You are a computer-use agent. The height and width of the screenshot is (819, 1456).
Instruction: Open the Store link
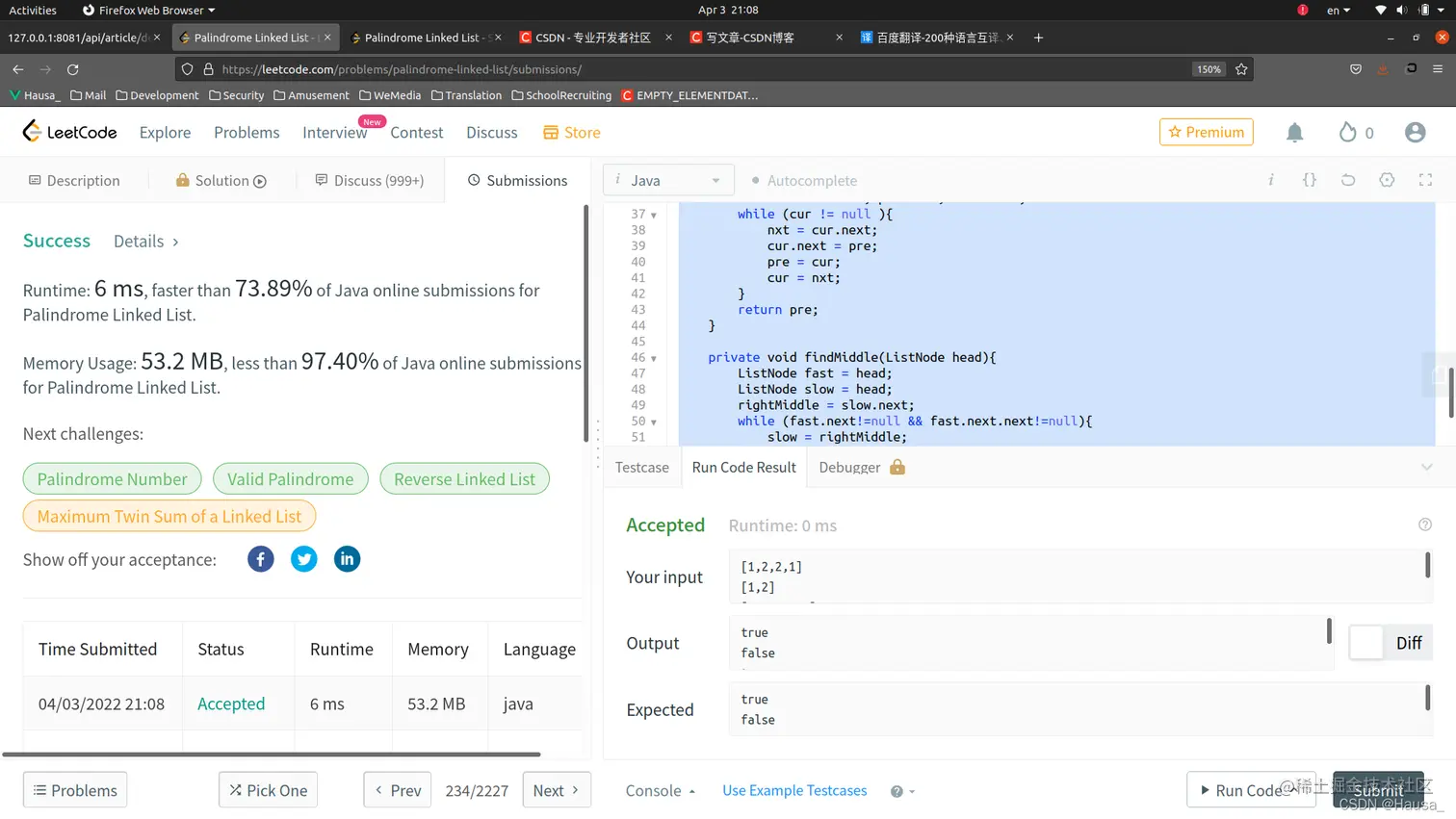pyautogui.click(x=572, y=132)
